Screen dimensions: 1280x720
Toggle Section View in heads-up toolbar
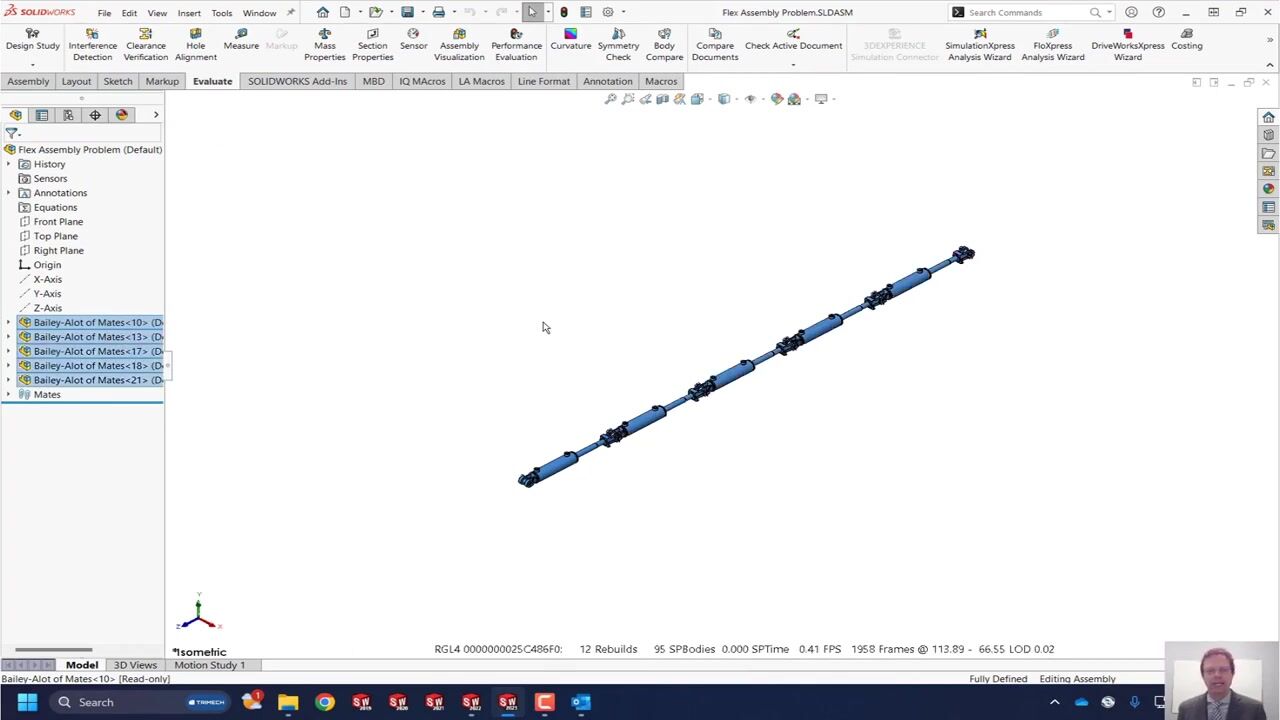click(662, 99)
